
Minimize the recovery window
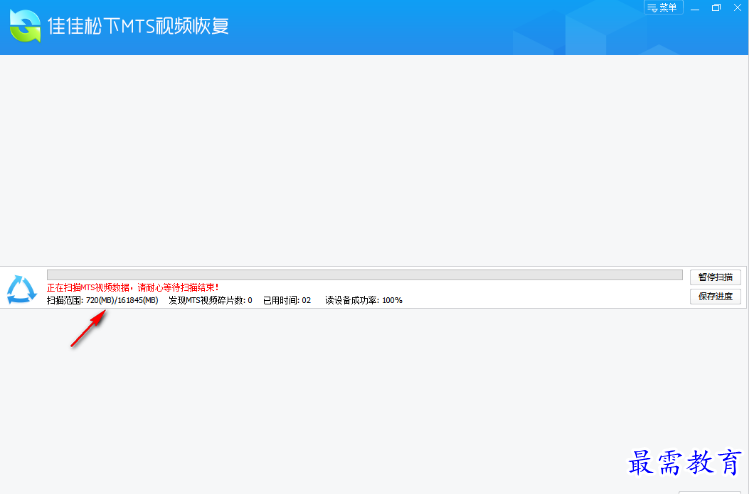[x=695, y=8]
